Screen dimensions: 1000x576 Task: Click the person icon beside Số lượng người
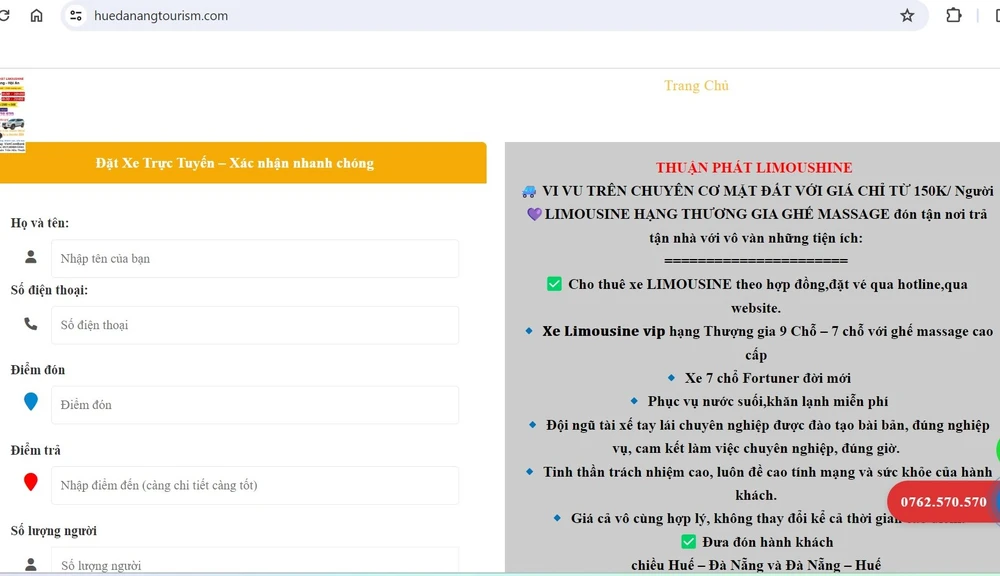[x=31, y=564]
